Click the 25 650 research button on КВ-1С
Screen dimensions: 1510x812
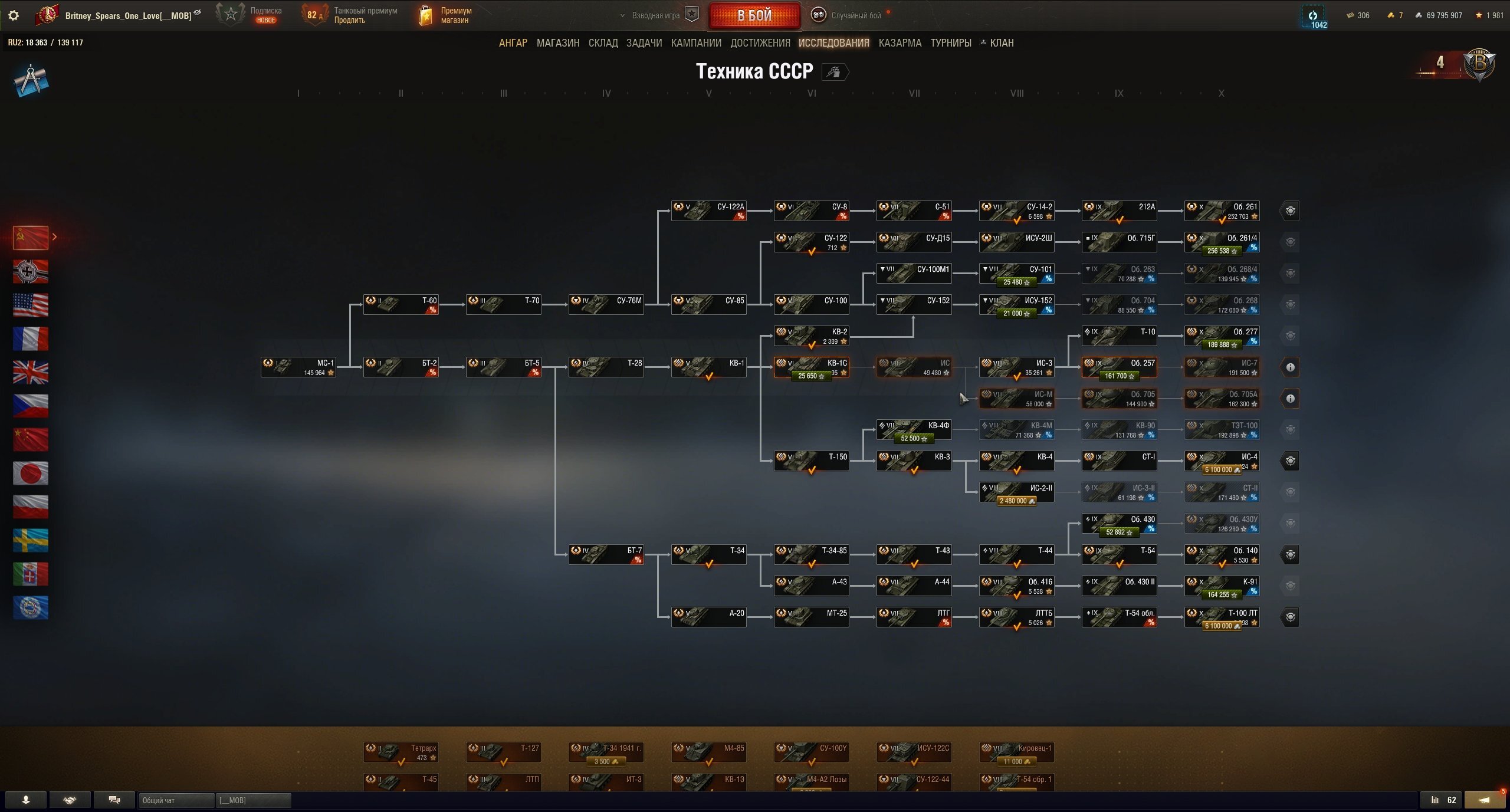point(810,376)
